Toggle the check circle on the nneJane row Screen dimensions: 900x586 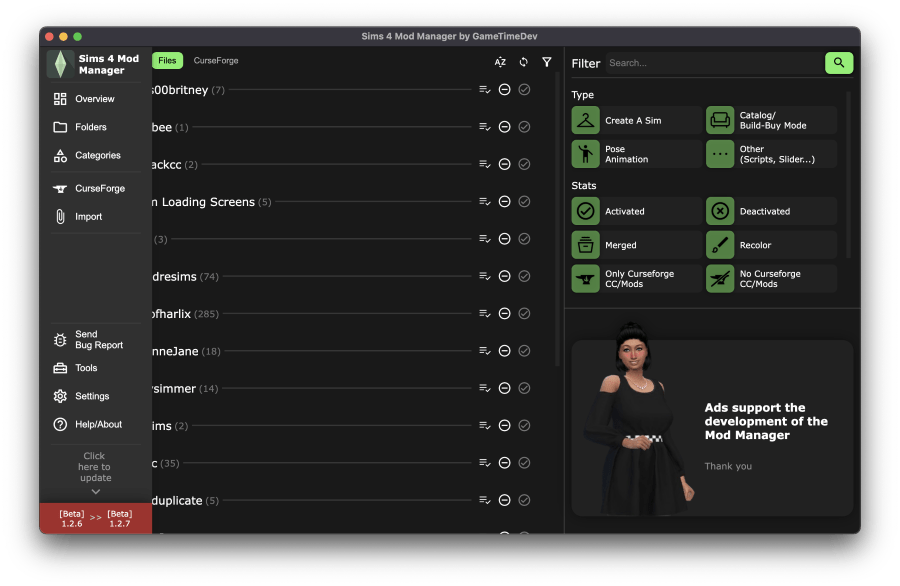(x=524, y=351)
